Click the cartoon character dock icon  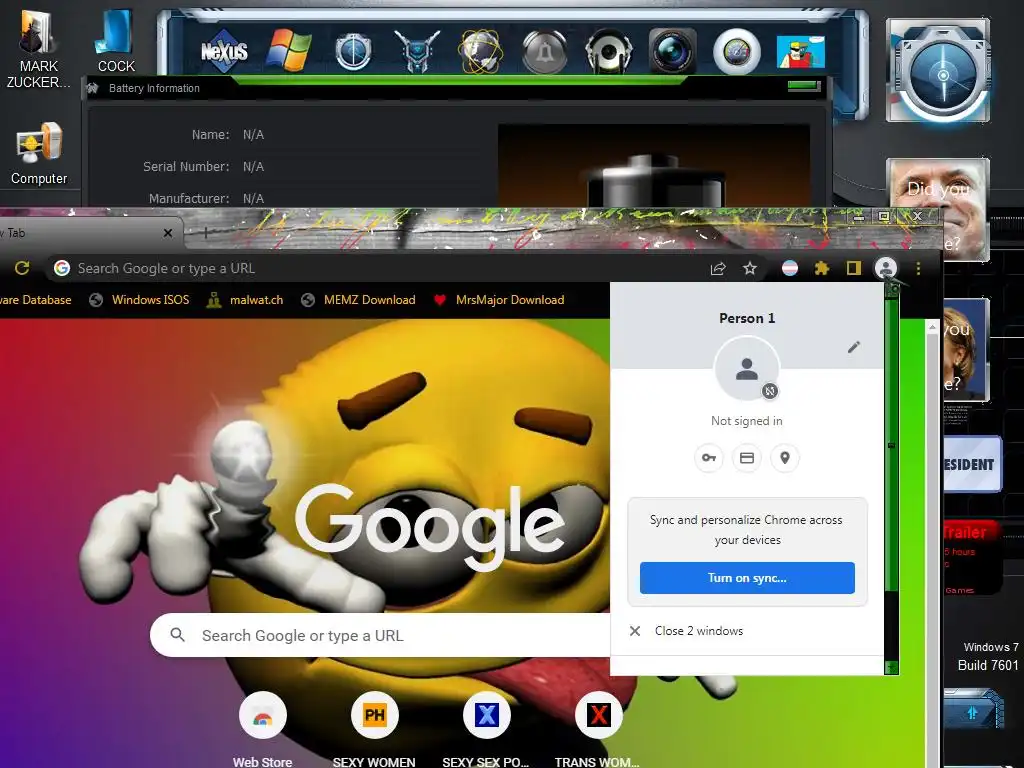801,52
